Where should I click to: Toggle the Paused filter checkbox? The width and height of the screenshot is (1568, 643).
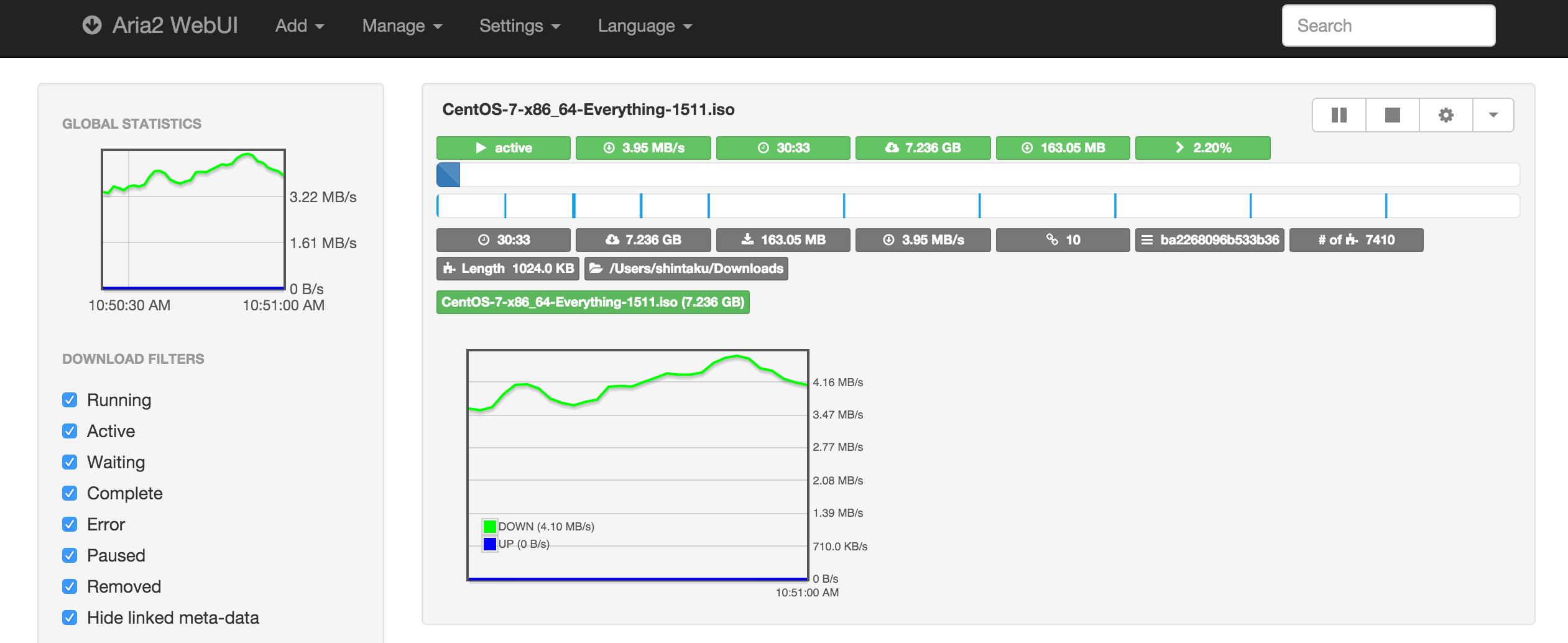pos(70,555)
